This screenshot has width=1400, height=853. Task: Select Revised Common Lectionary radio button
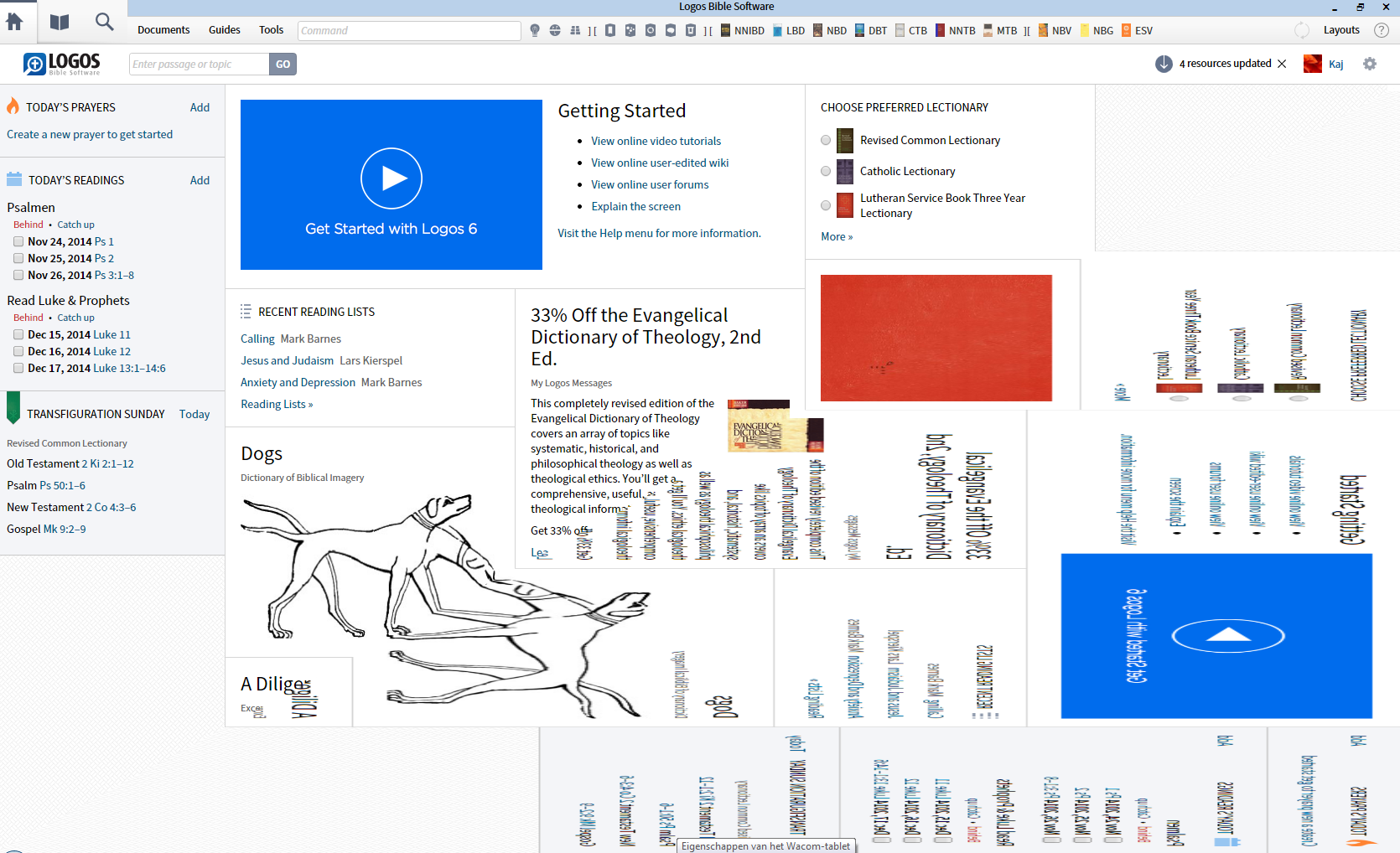826,140
